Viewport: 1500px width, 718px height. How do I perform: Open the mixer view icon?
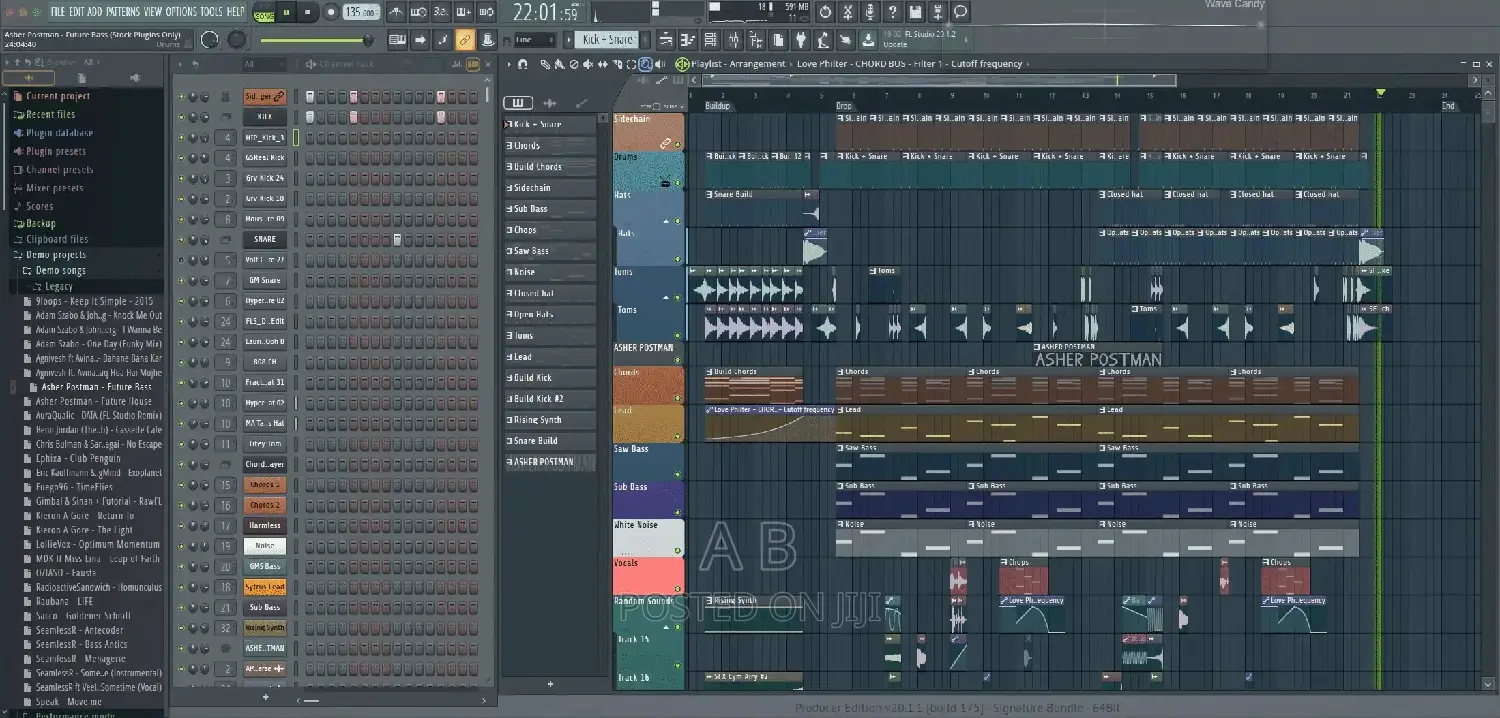point(734,40)
